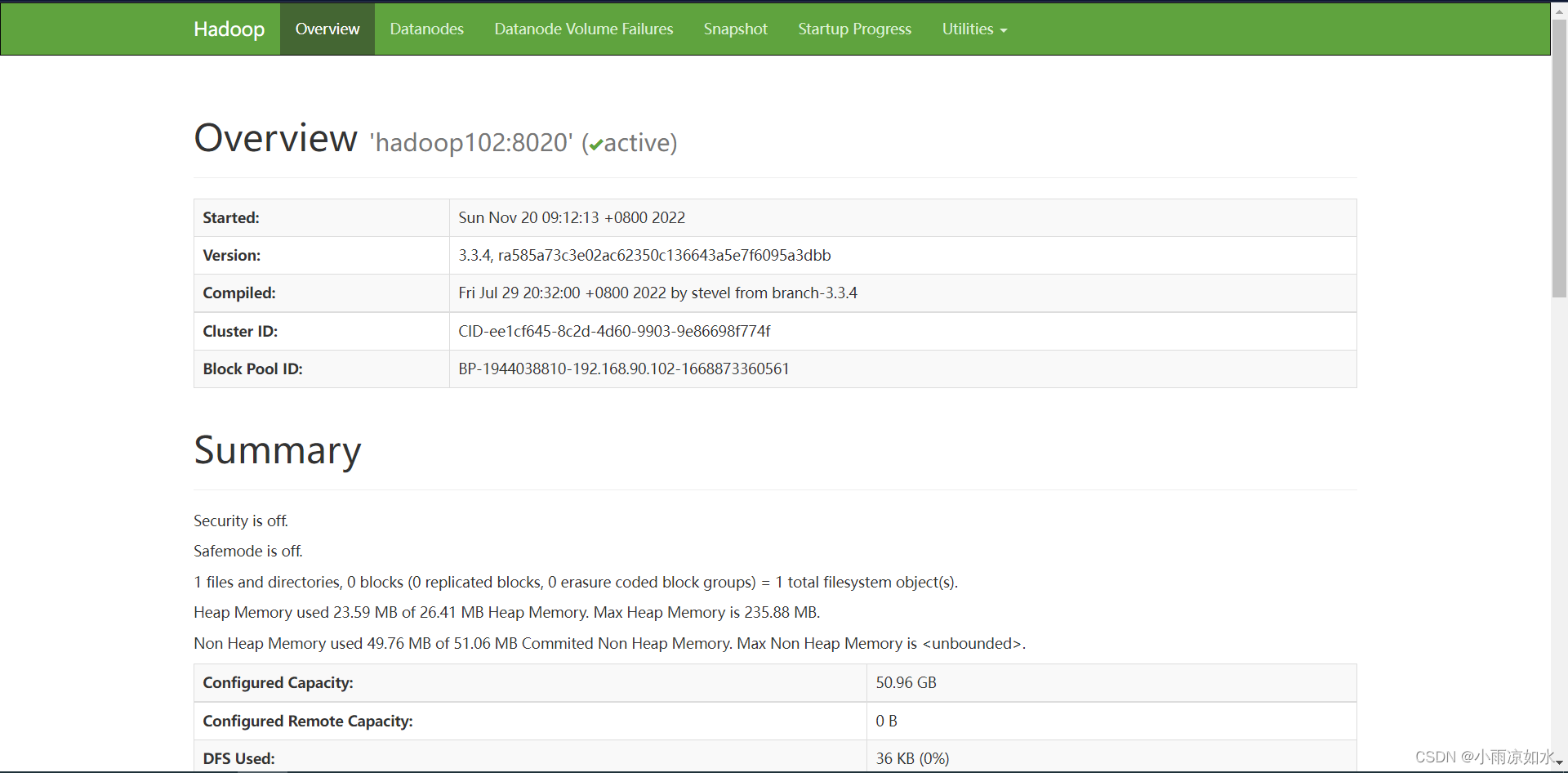Click the Summary section heading

coord(278,450)
